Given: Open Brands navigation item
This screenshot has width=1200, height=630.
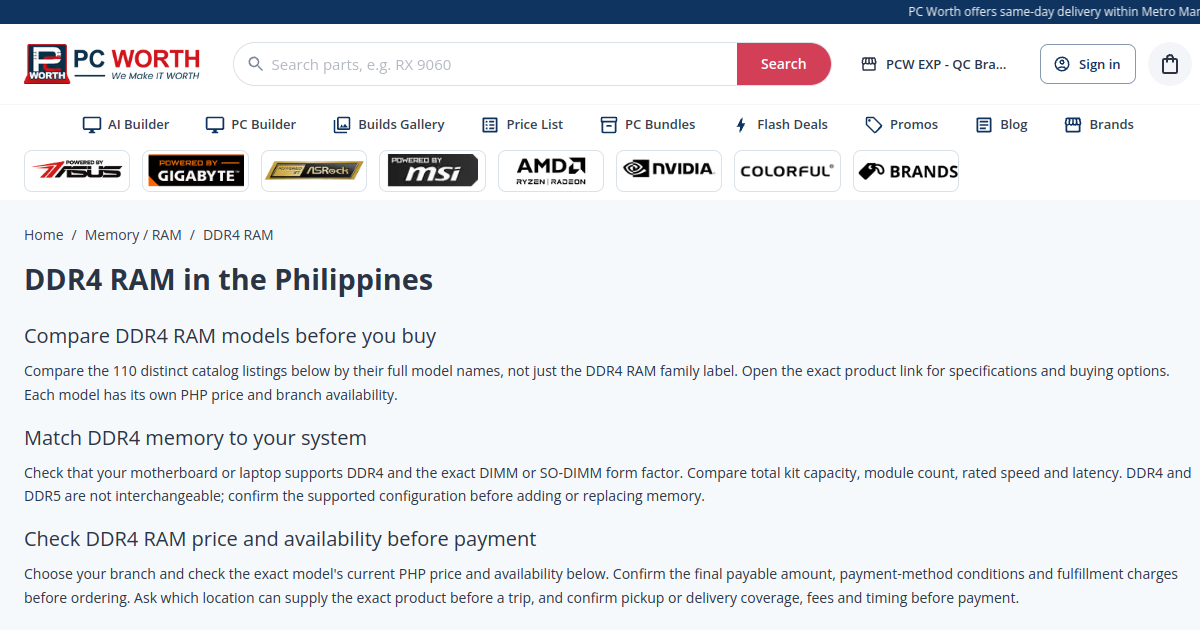Looking at the screenshot, I should pyautogui.click(x=1099, y=125).
